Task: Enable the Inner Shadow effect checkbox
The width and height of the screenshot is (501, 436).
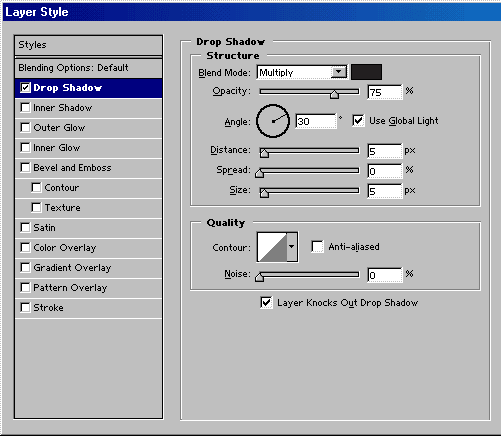Action: 25,108
